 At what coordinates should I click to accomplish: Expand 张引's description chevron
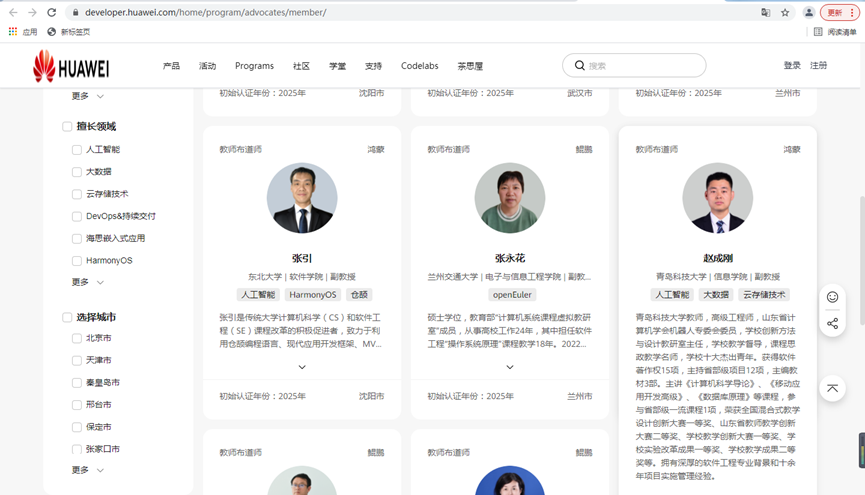click(302, 367)
